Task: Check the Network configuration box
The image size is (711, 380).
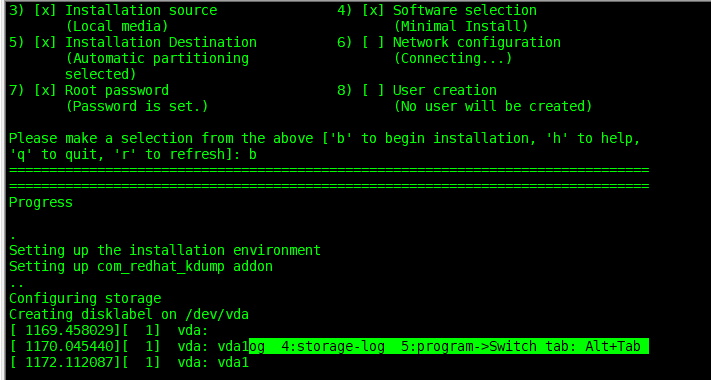Action: [x=373, y=42]
